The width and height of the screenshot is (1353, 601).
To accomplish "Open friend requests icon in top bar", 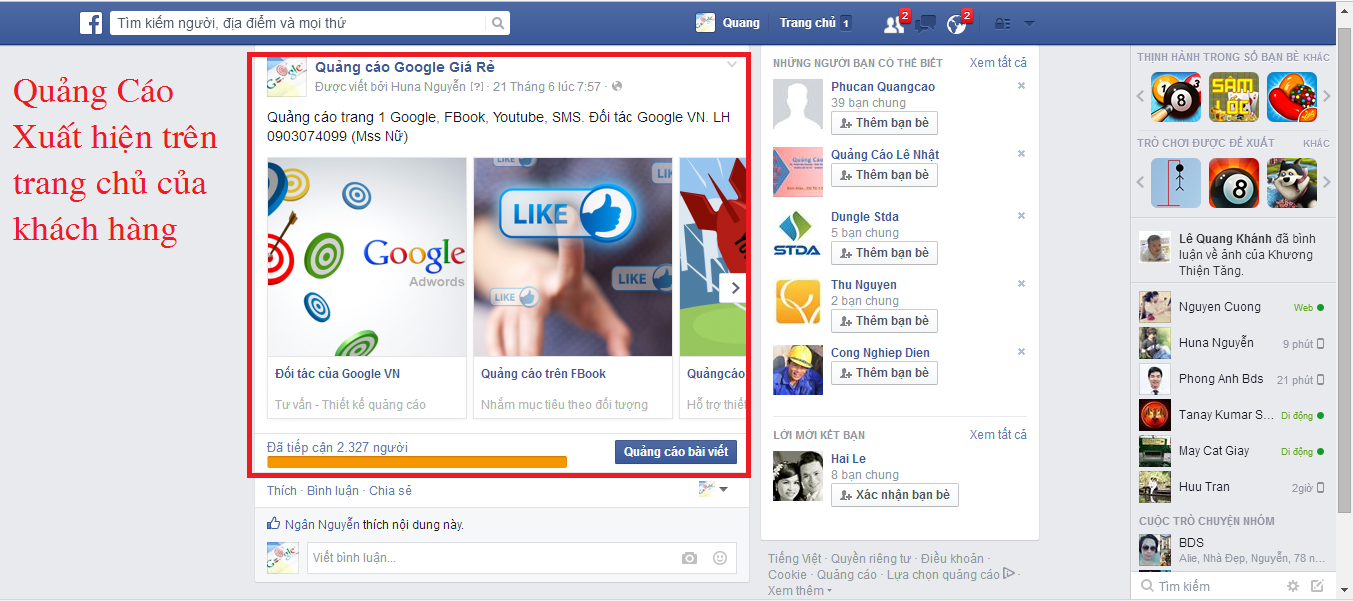I will 893,23.
